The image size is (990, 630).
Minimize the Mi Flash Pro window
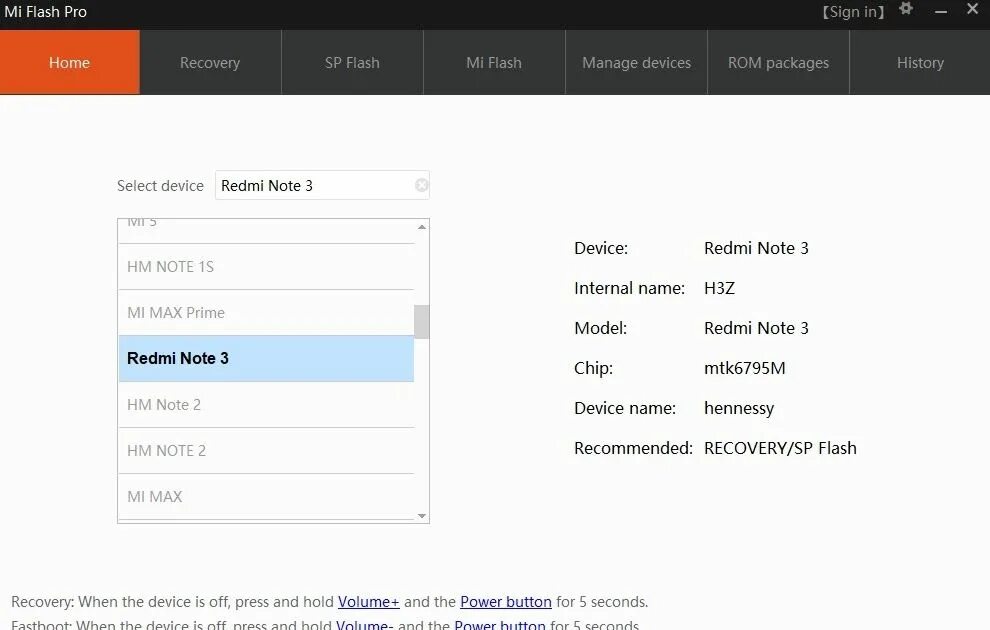pyautogui.click(x=941, y=11)
